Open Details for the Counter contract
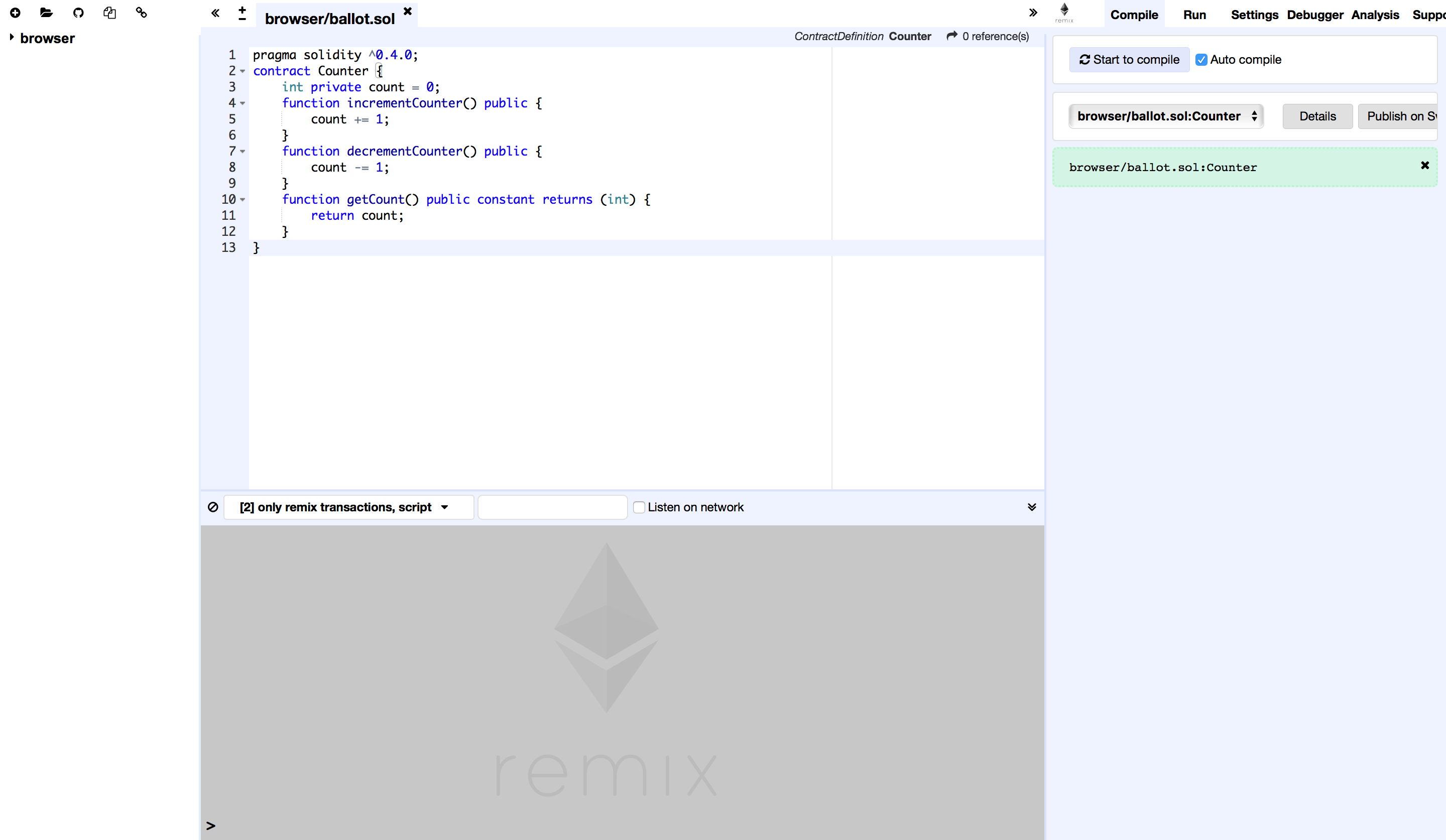Viewport: 1446px width, 840px height. pos(1317,116)
